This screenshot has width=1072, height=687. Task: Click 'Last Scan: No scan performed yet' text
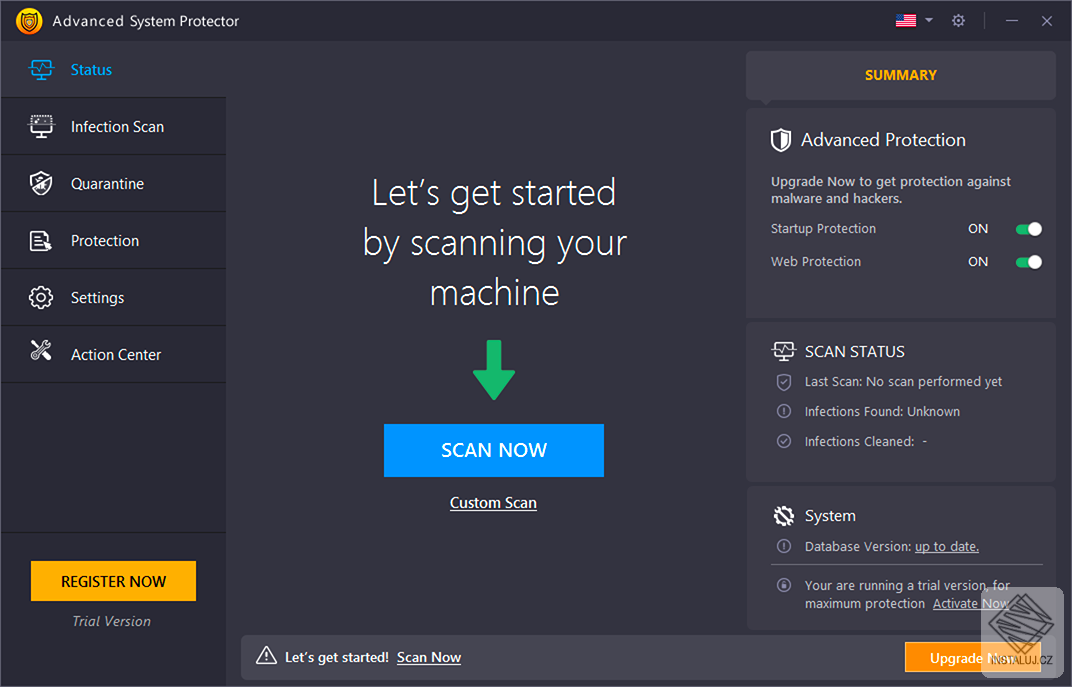pos(903,381)
